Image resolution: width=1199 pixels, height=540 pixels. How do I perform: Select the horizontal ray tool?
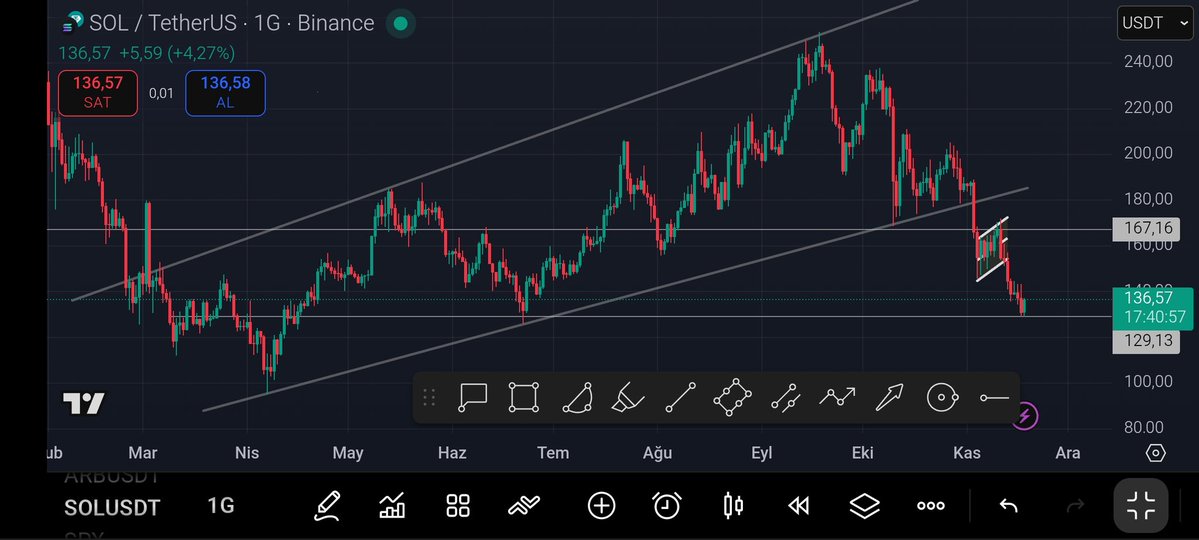pyautogui.click(x=994, y=398)
